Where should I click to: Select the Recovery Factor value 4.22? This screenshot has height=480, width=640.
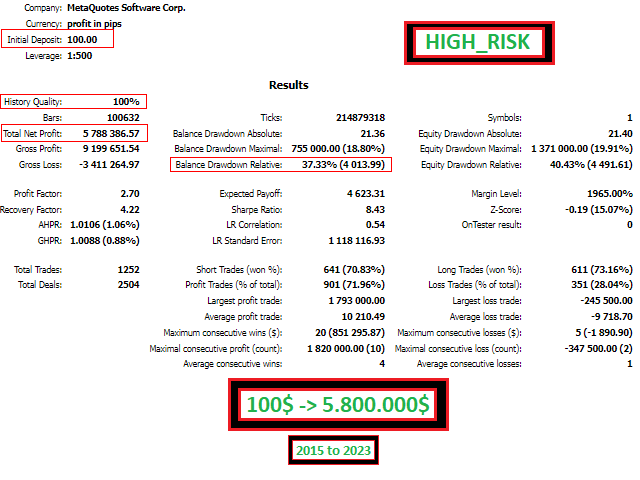130,209
